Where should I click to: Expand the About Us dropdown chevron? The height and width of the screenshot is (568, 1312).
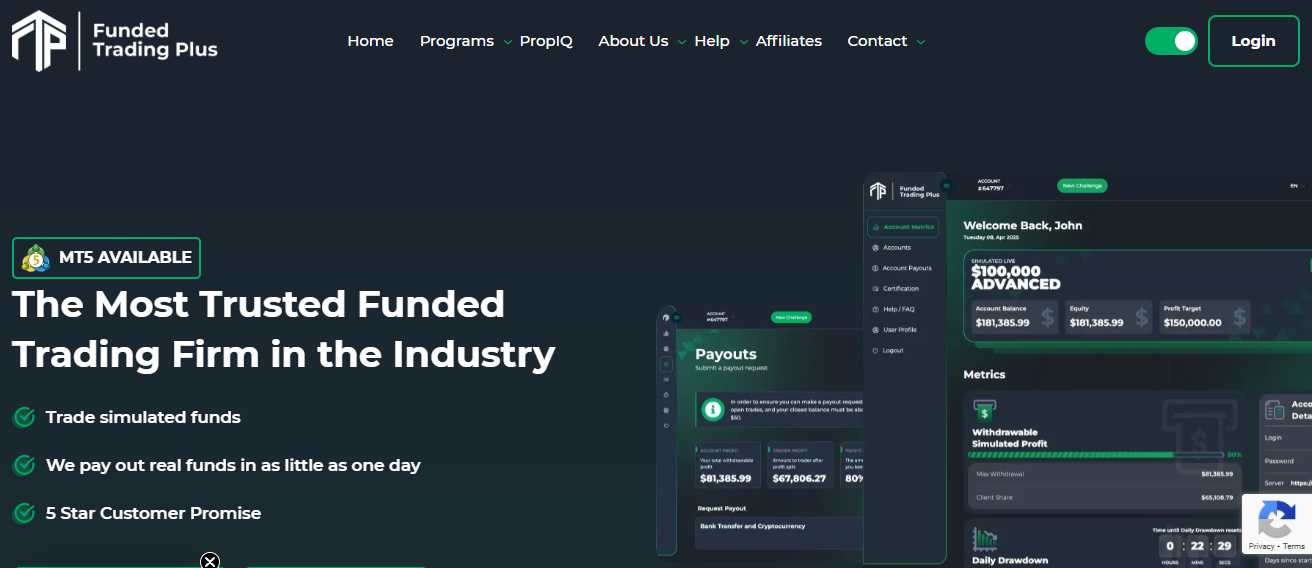click(682, 42)
